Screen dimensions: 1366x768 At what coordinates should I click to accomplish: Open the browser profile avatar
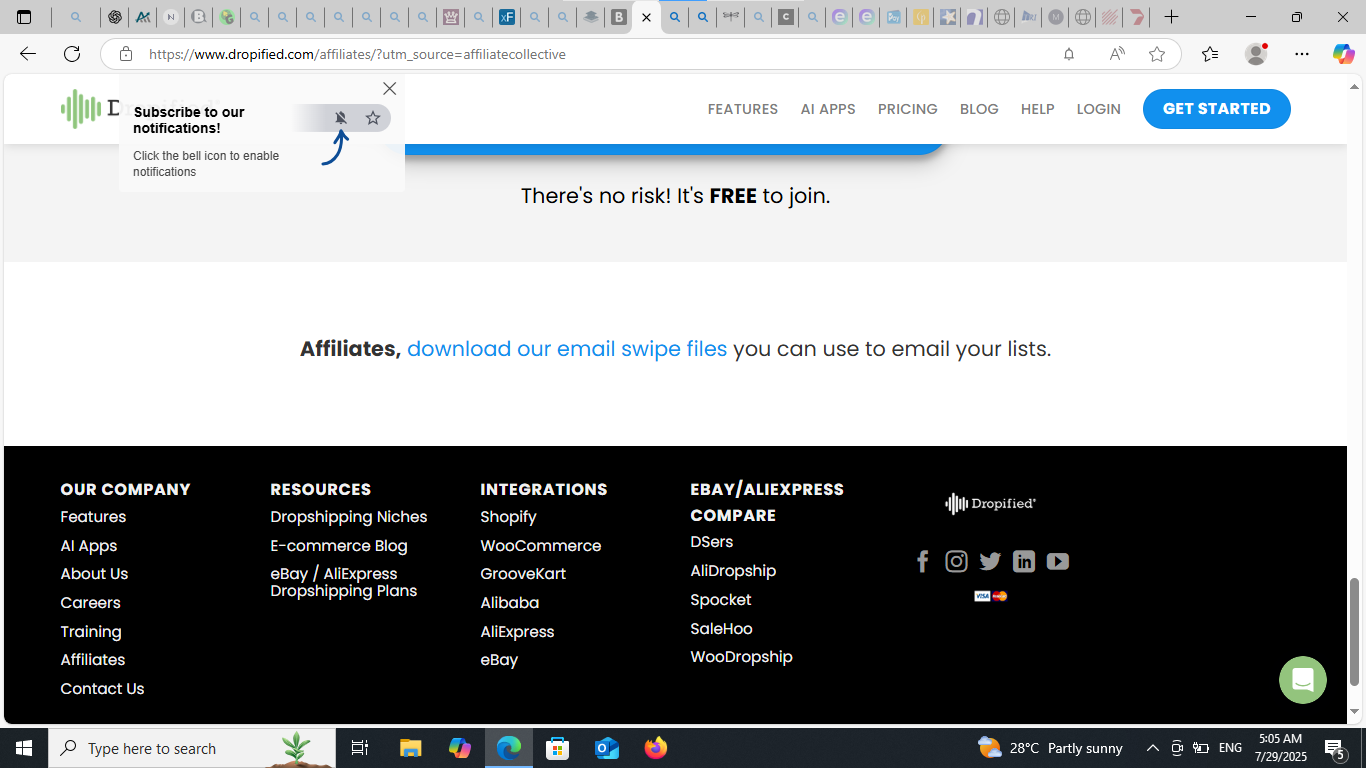point(1256,54)
